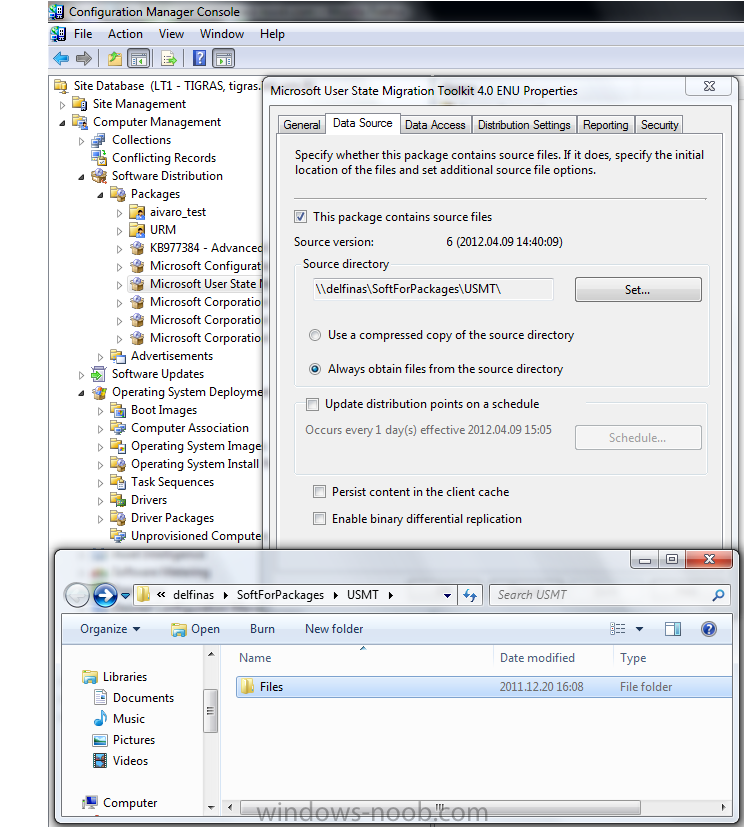The height and width of the screenshot is (827, 744).
Task: Expand the Site Management tree node
Action: pyautogui.click(x=63, y=105)
